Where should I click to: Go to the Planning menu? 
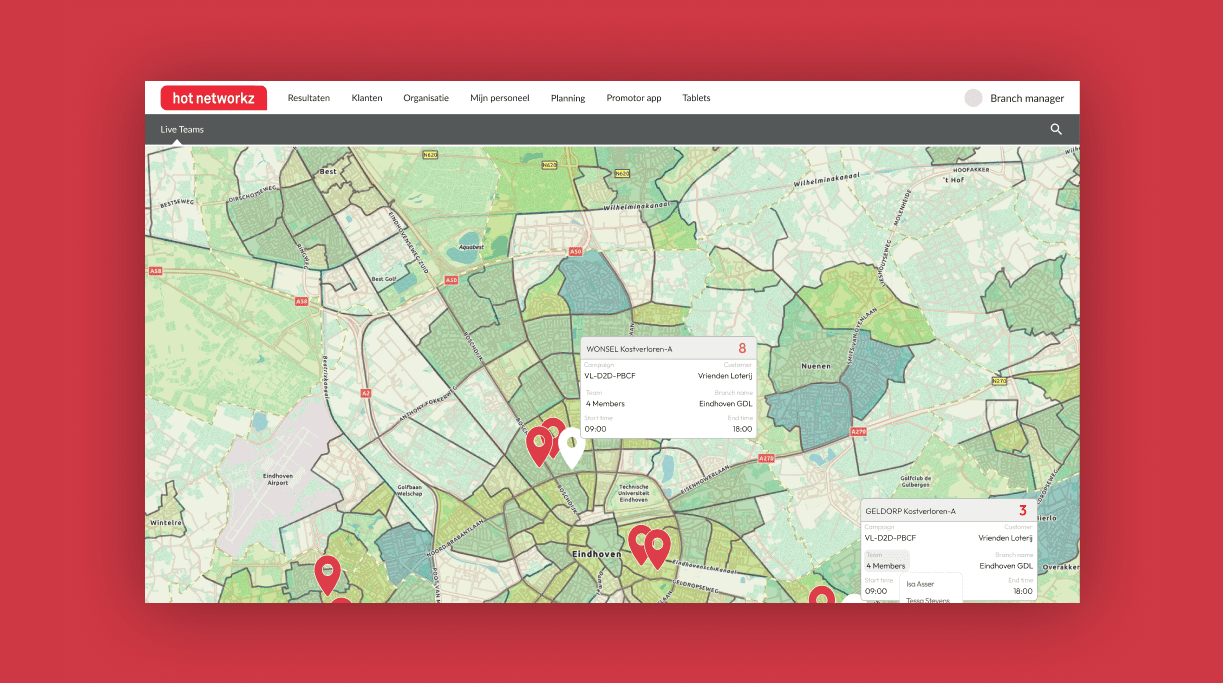coord(568,98)
